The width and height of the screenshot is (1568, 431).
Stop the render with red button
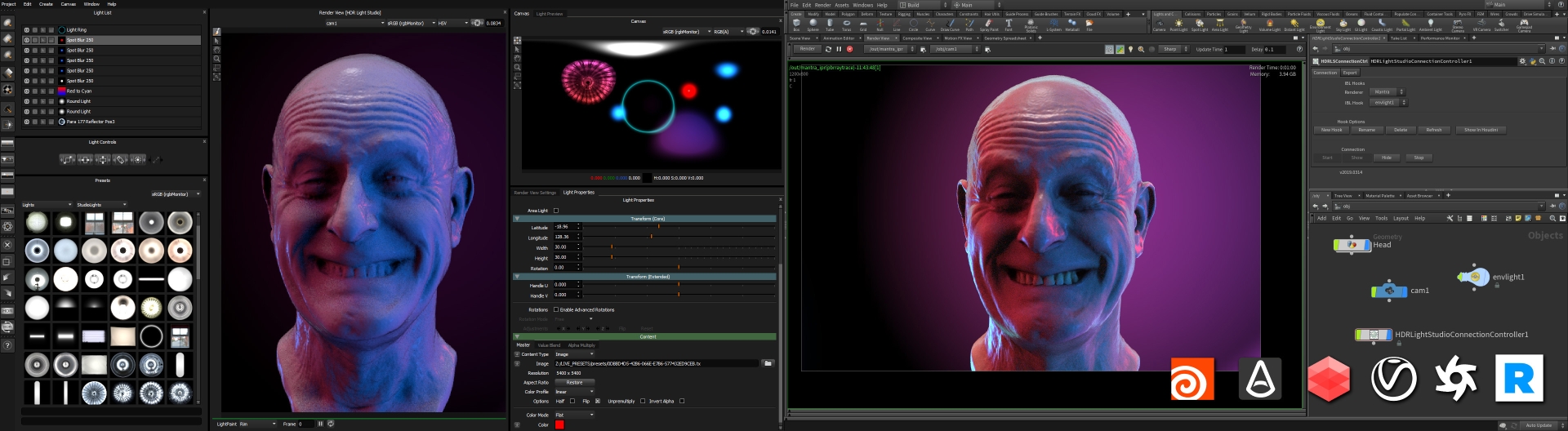[x=849, y=49]
